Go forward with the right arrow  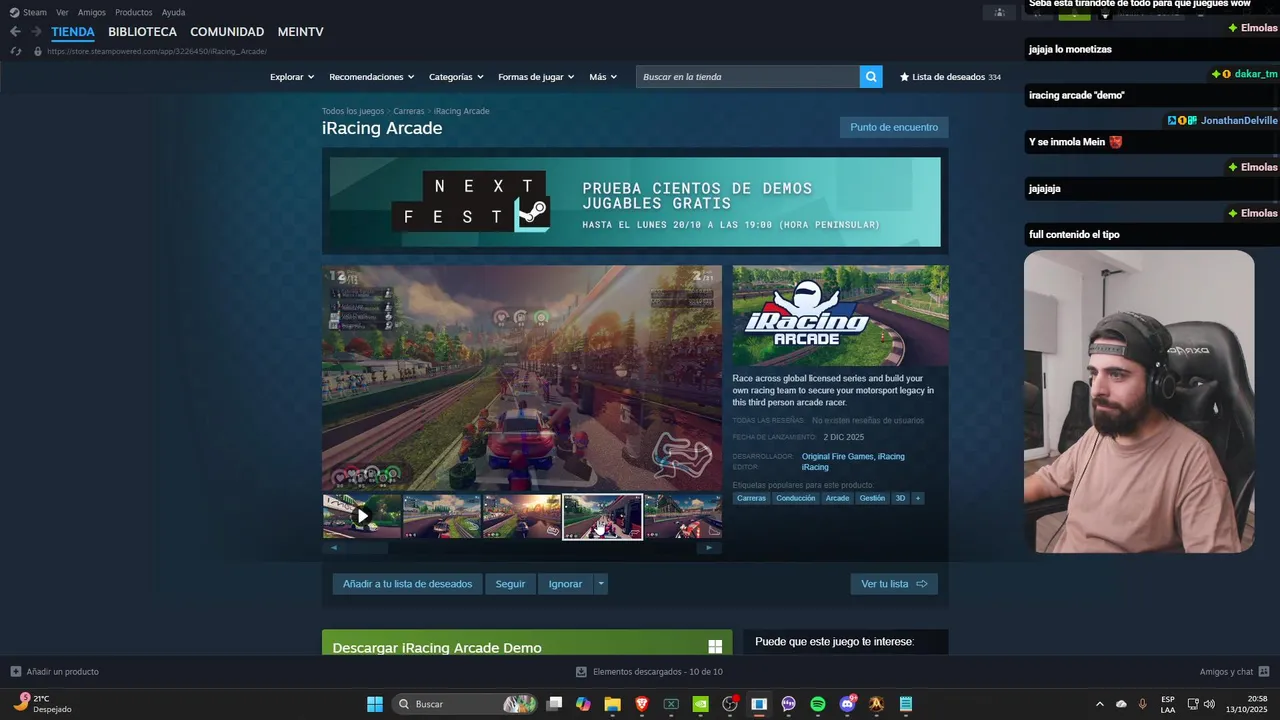(x=36, y=32)
